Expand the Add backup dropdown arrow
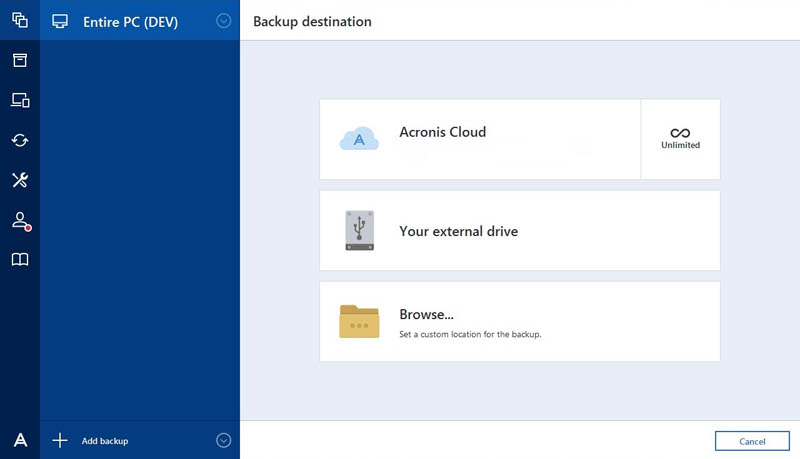The width and height of the screenshot is (800, 459). pyautogui.click(x=223, y=440)
